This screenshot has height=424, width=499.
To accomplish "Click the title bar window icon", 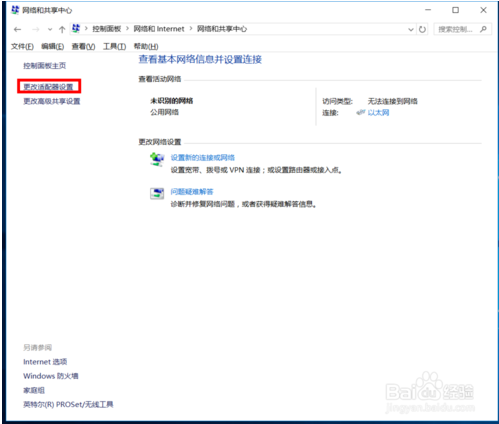I will coord(15,10).
